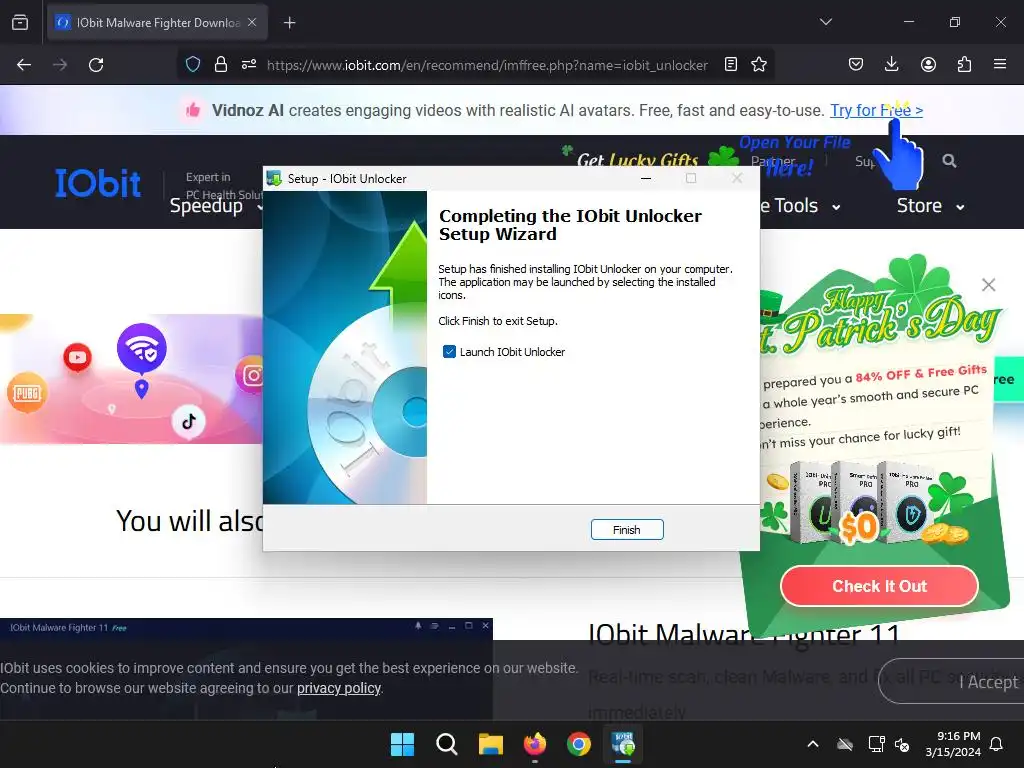Viewport: 1024px width, 768px height.
Task: Open the clock showing 9:16 PM
Action: click(x=953, y=744)
